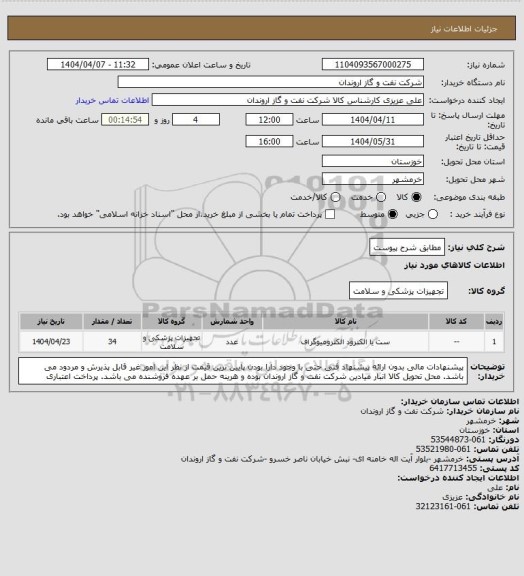Screen dimensions: 524x576
Task: Select the خدمت radio button
Action: point(381,197)
